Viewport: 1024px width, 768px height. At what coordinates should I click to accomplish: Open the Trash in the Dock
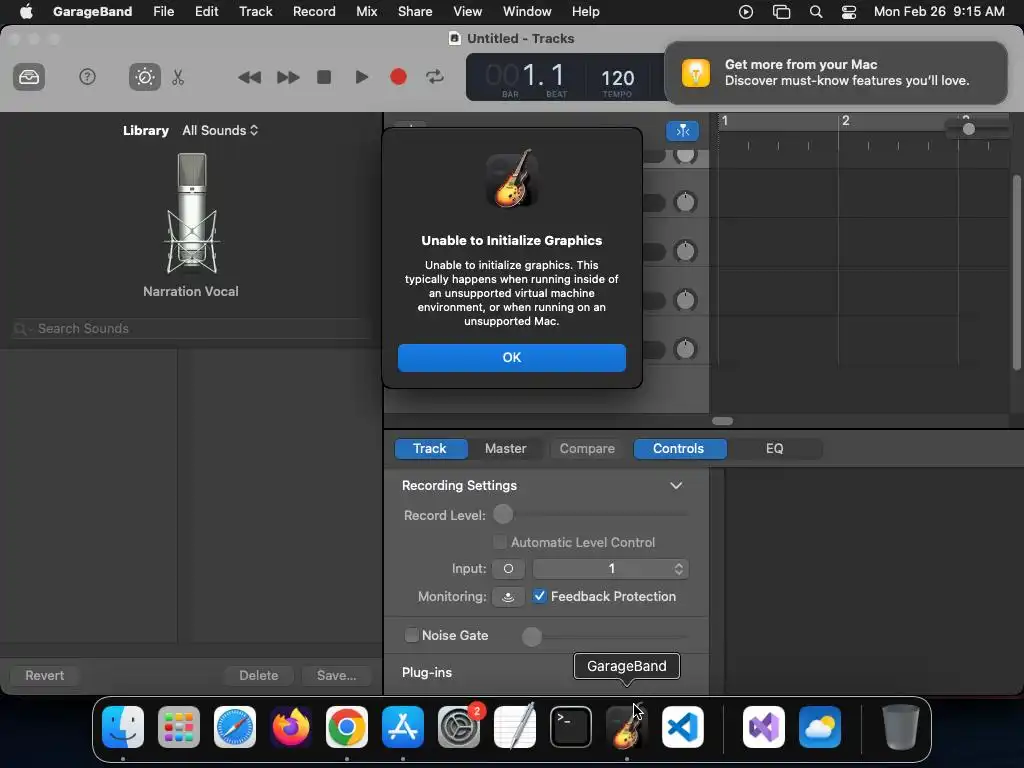click(901, 726)
